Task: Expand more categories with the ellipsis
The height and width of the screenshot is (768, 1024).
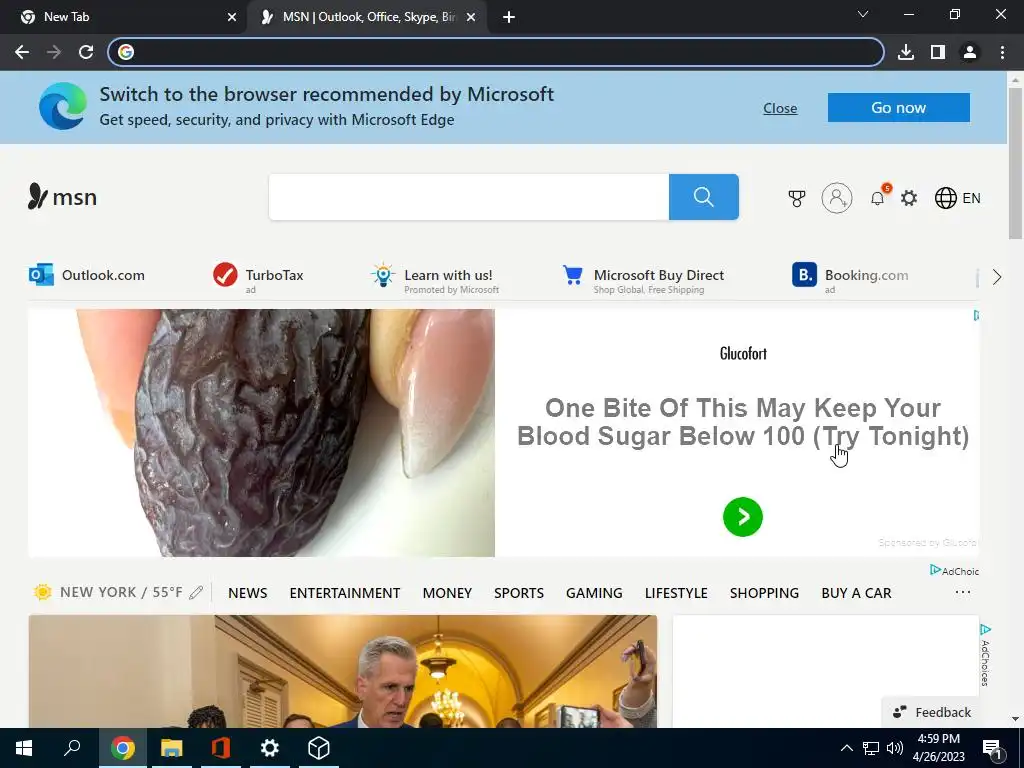Action: [x=963, y=592]
